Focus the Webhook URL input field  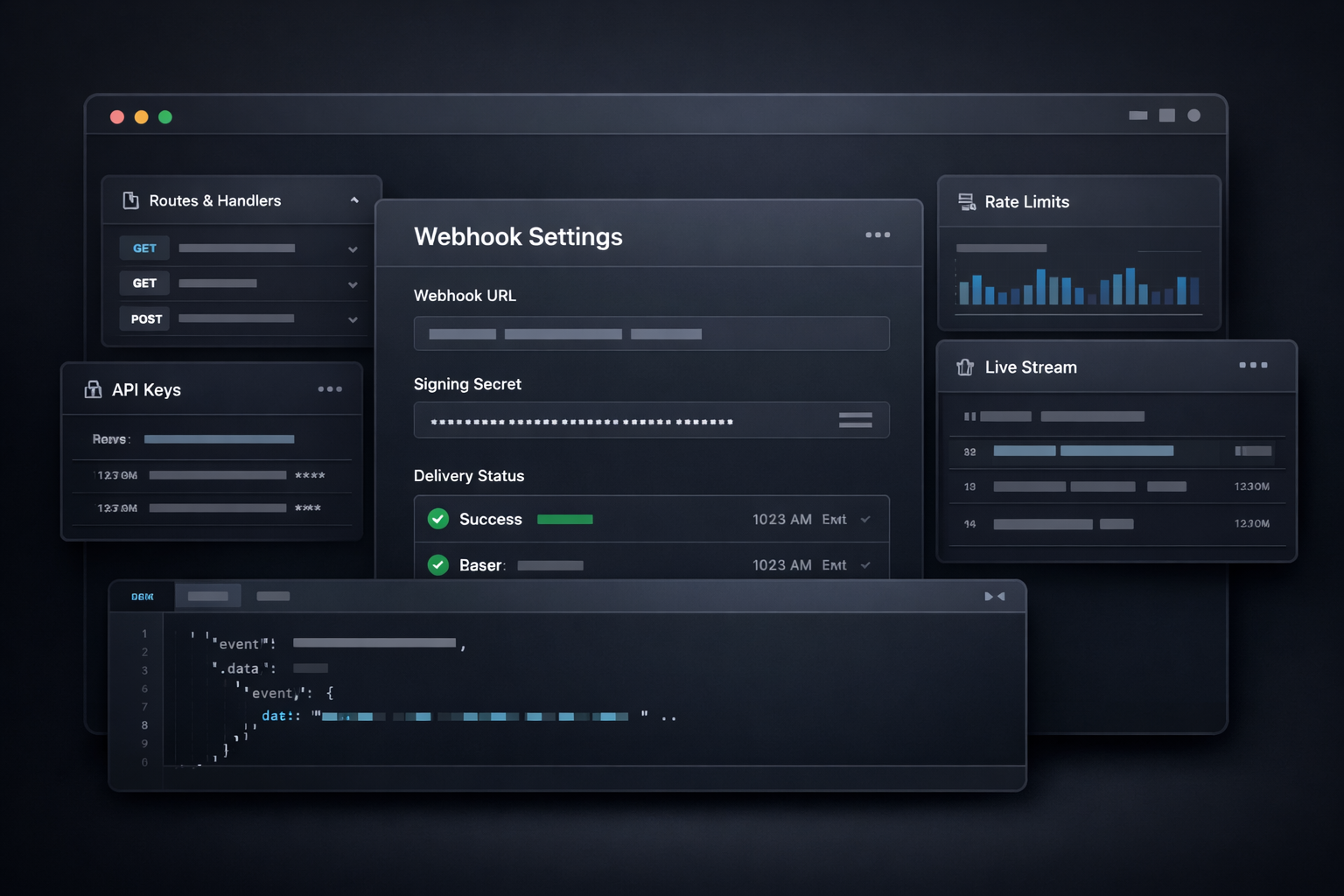(x=652, y=333)
